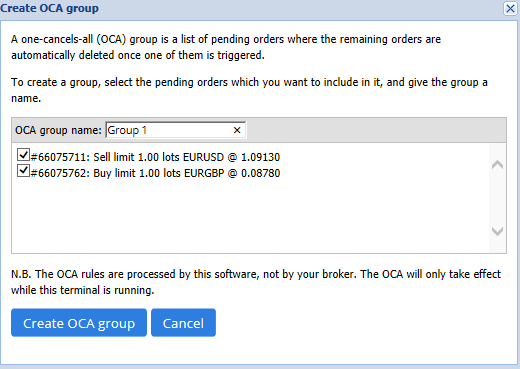
Task: Clear the OCA group name field
Action: (x=237, y=130)
